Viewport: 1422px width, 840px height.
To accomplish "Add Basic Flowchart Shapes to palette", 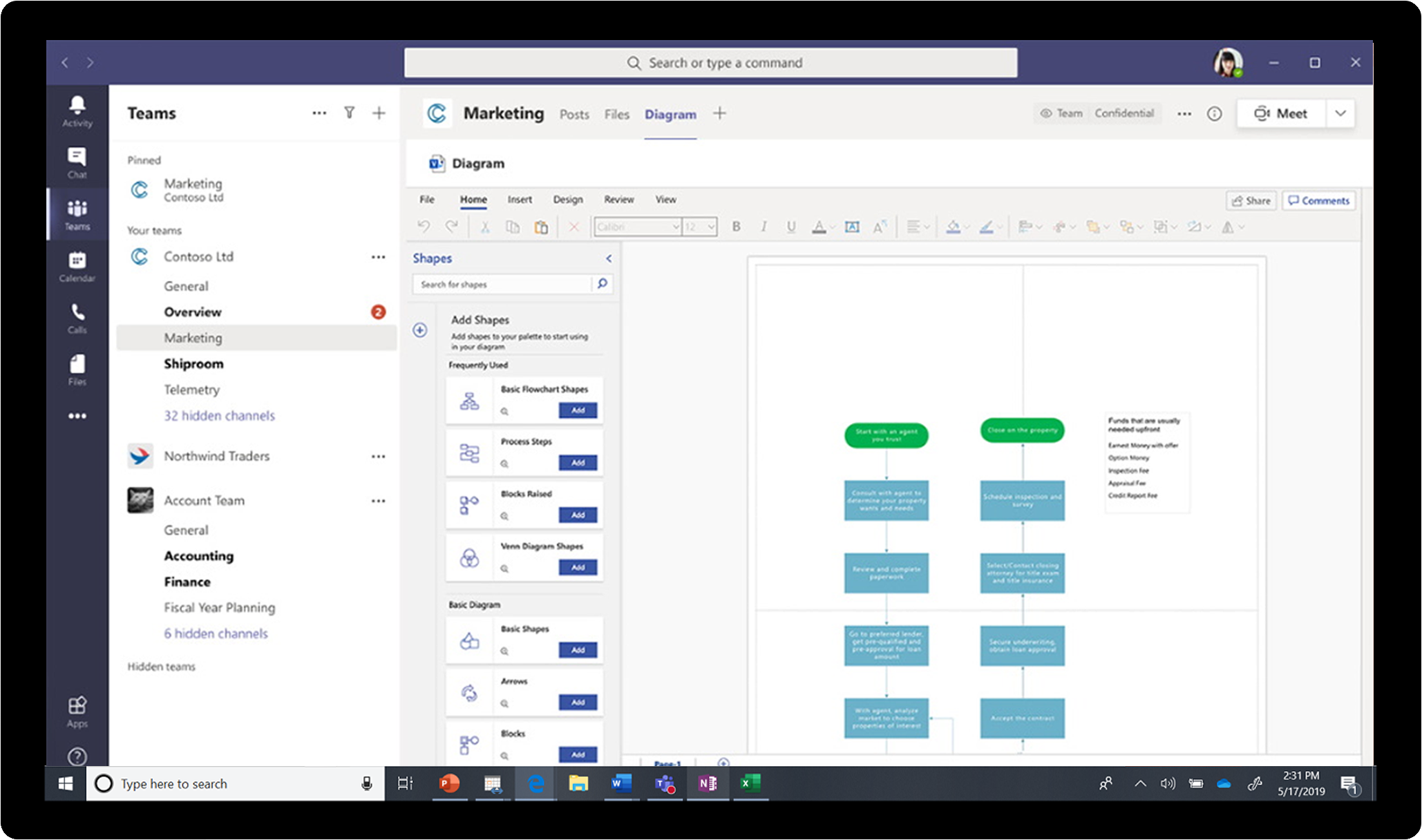I will (x=578, y=410).
